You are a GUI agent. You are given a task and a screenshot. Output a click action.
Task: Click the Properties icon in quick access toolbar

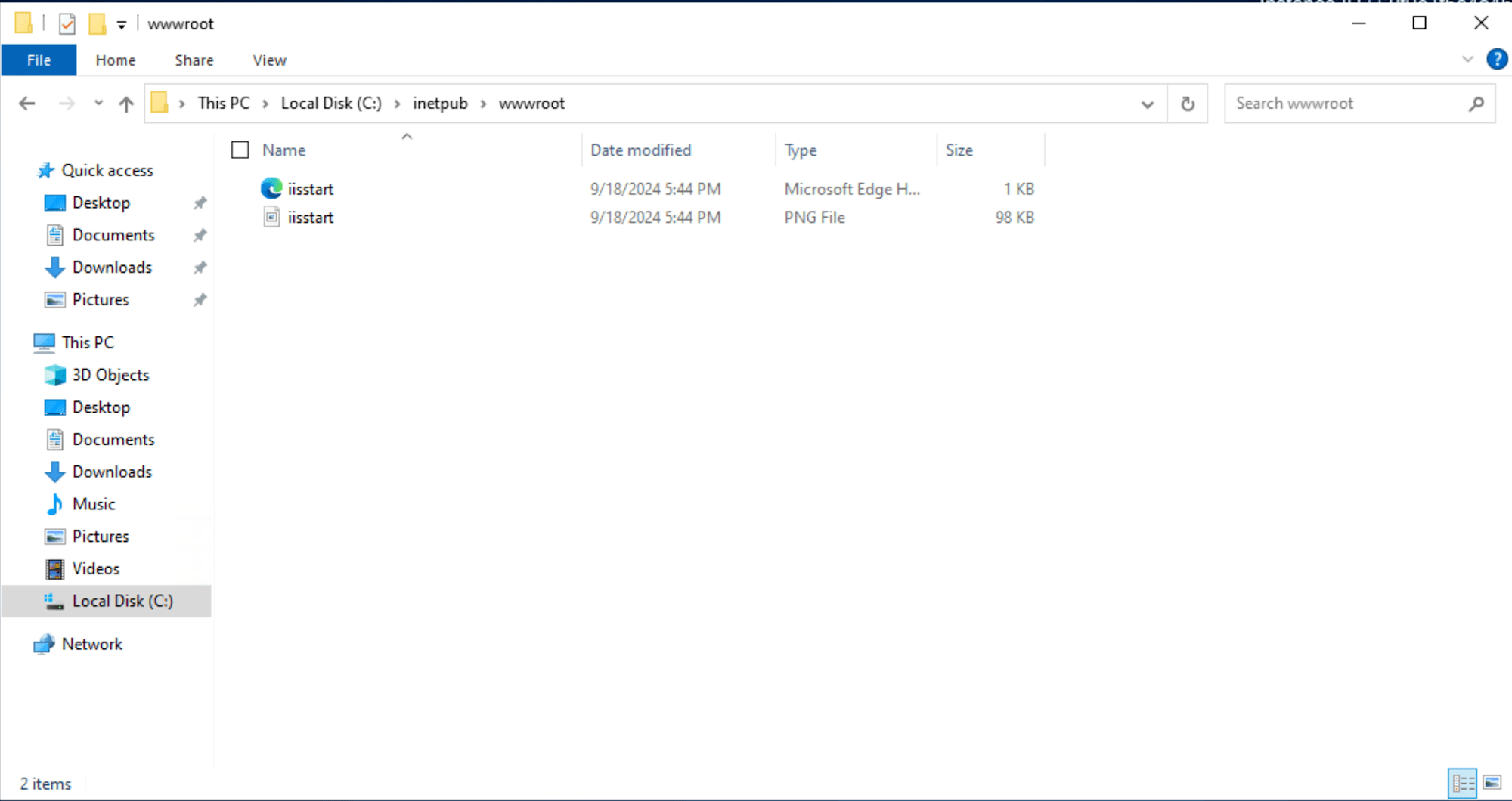67,24
